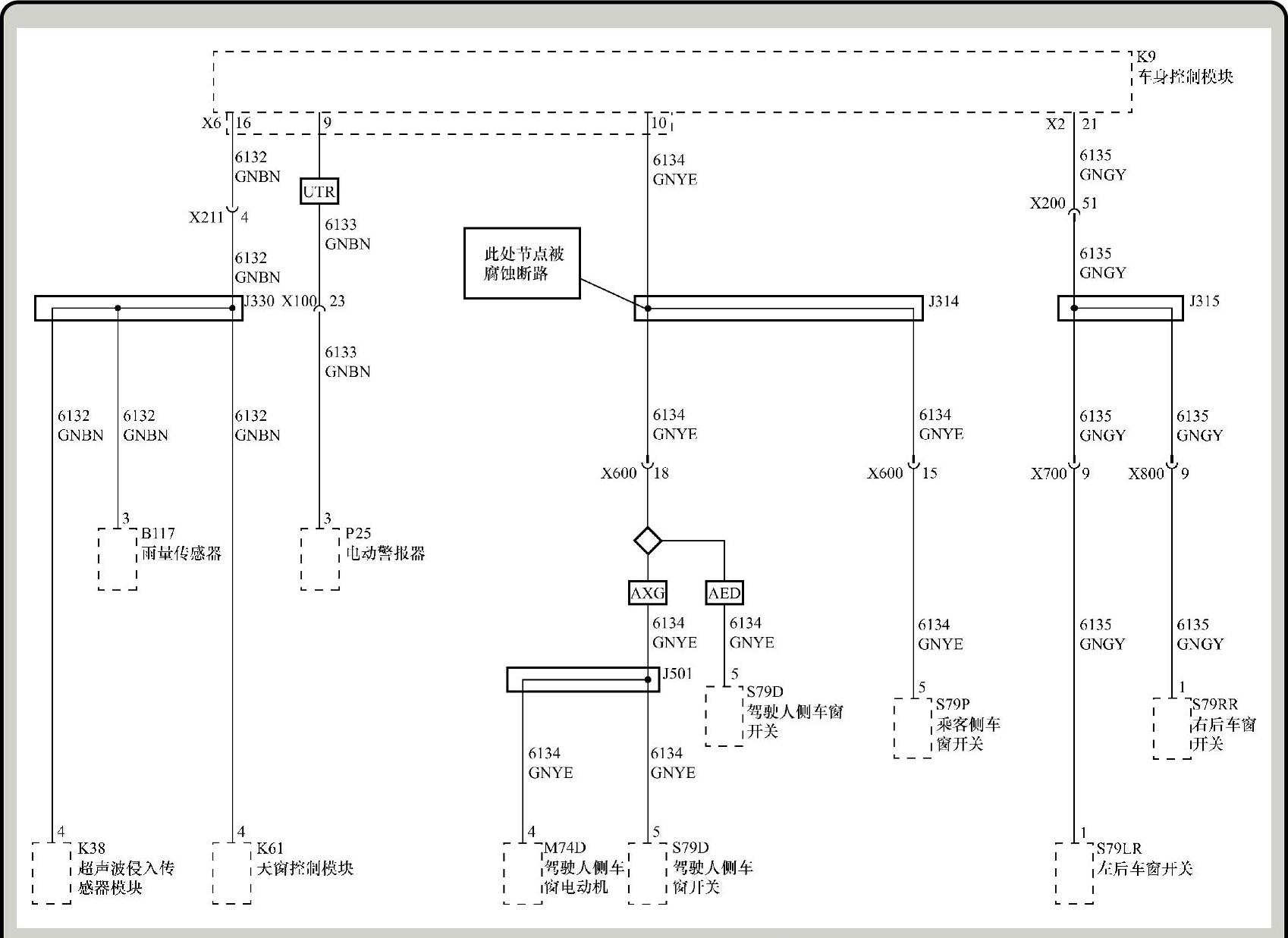
Task: Click the 6135 GNGY label under X2 pin 21
Action: pos(1103,165)
